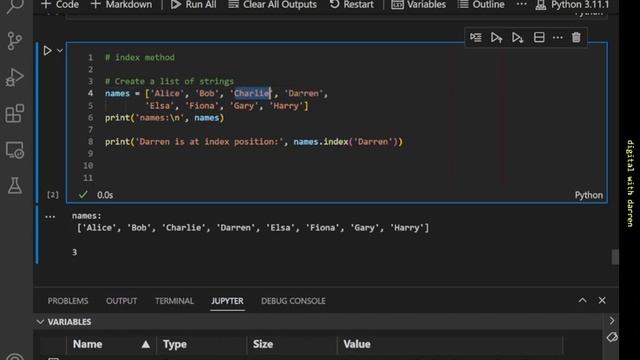This screenshot has height=360, width=640.
Task: Execute cell and below from toolbar
Action: (x=518, y=38)
